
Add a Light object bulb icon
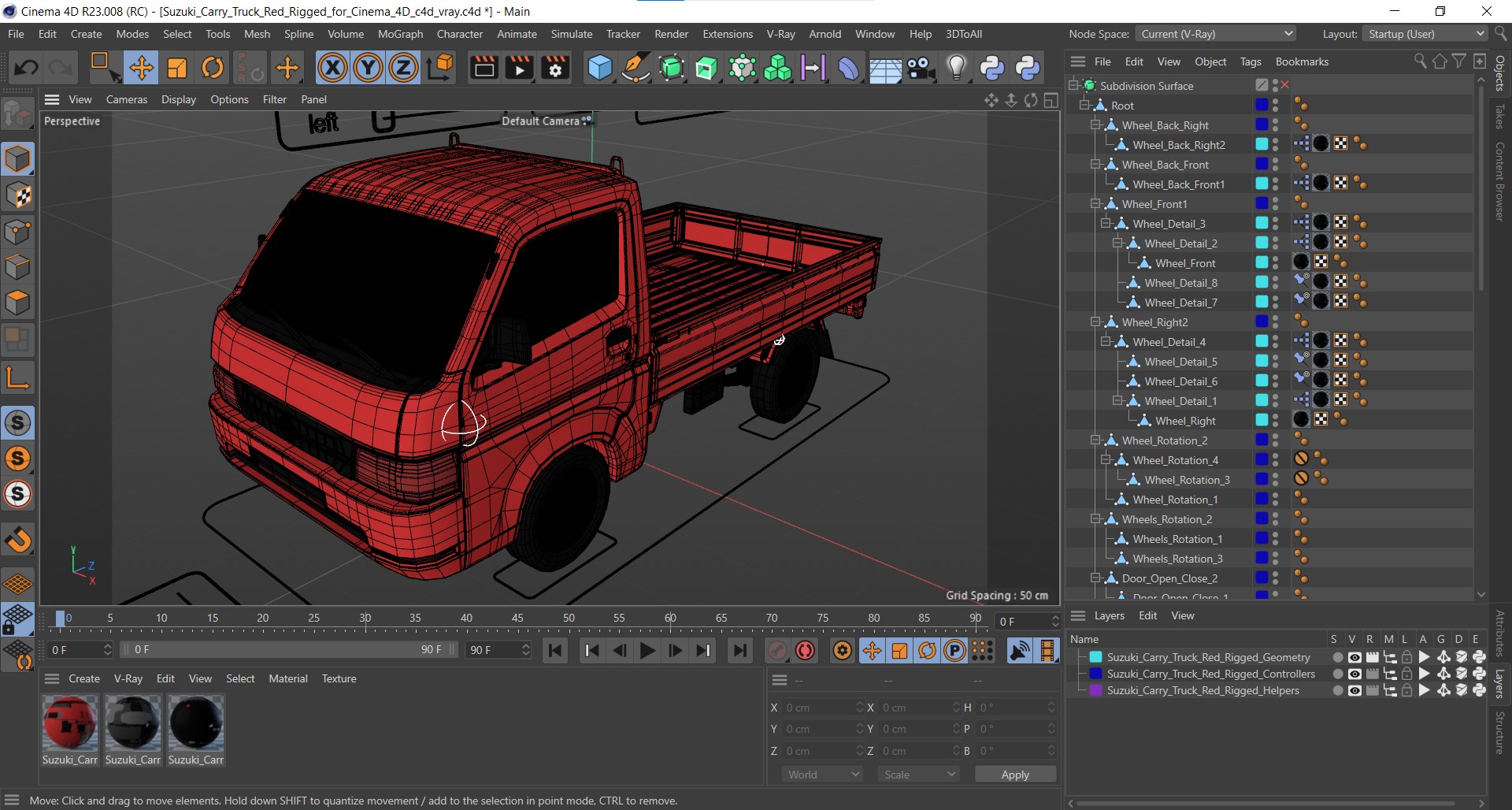click(956, 68)
